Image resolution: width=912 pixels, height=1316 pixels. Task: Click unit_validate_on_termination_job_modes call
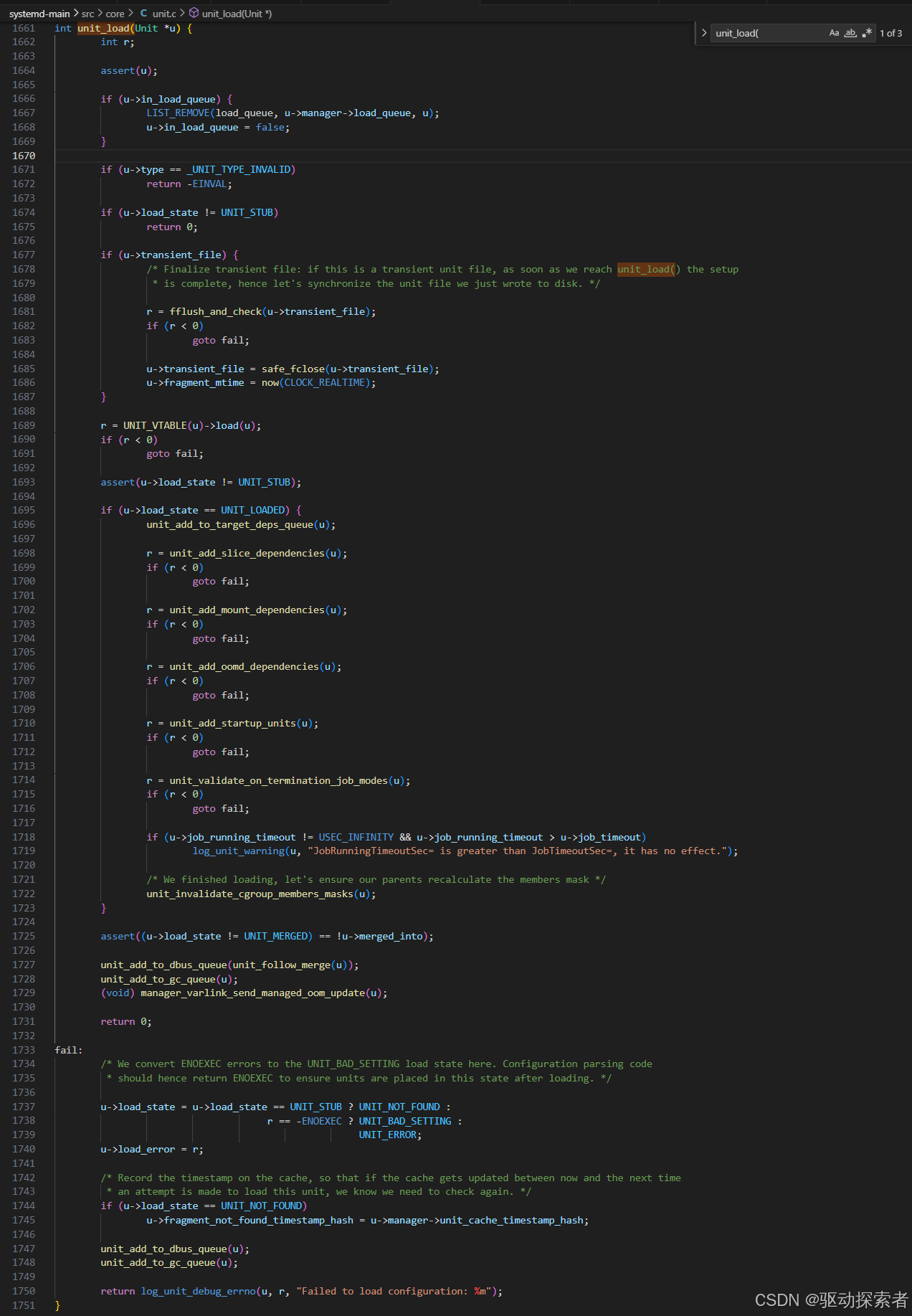point(278,780)
